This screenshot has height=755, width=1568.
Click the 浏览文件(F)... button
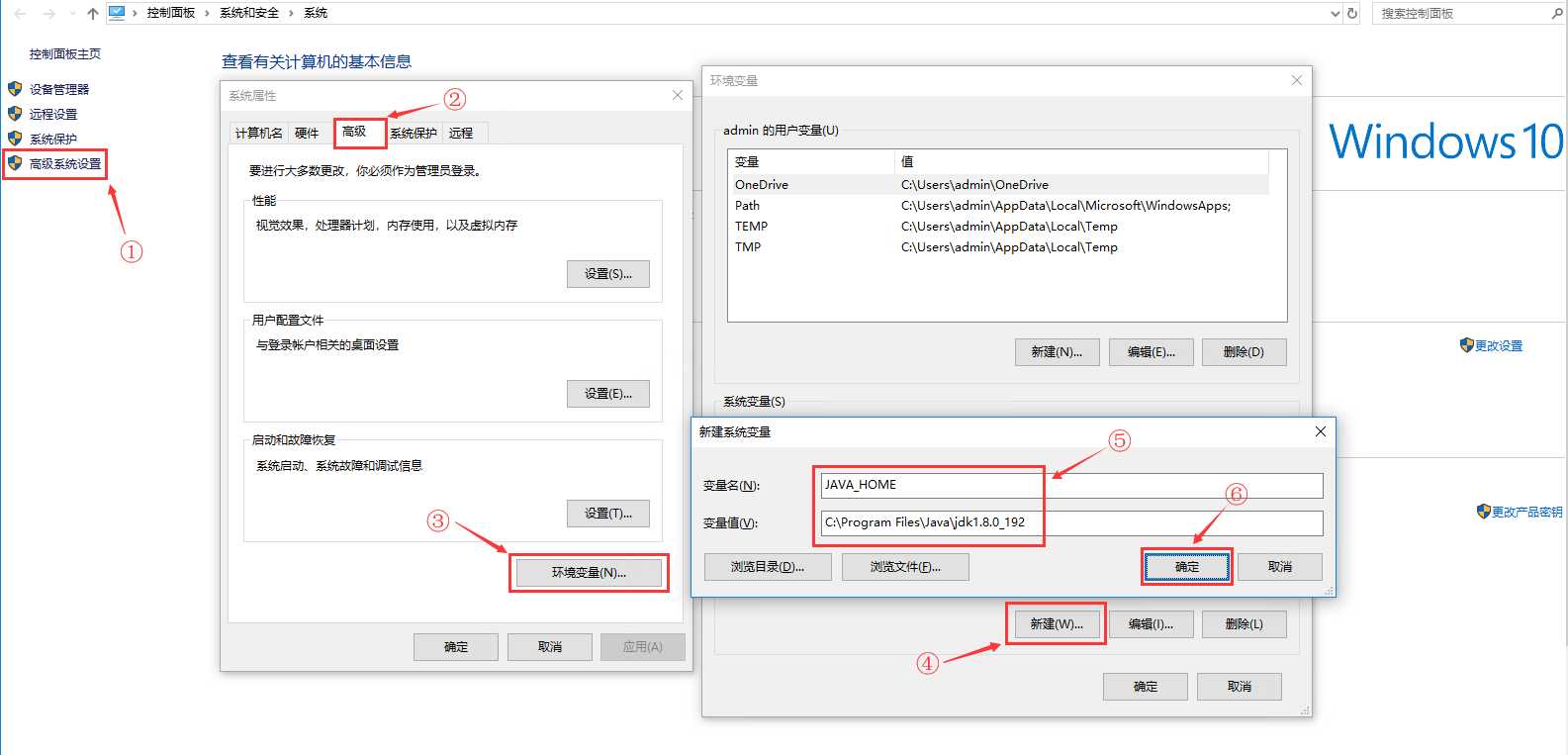coord(905,567)
